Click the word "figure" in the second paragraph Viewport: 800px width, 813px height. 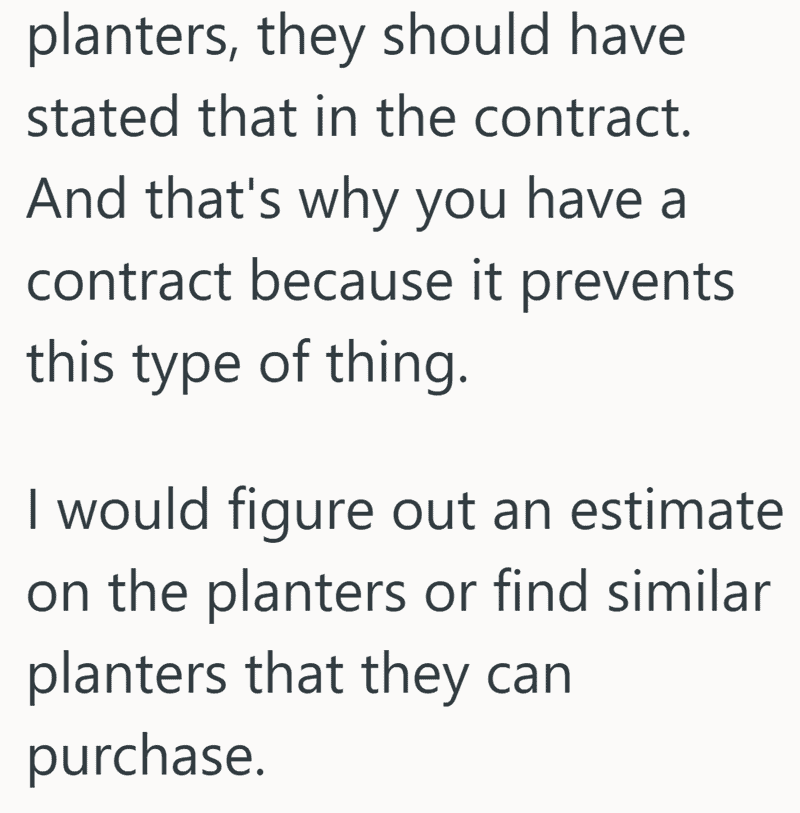301,513
